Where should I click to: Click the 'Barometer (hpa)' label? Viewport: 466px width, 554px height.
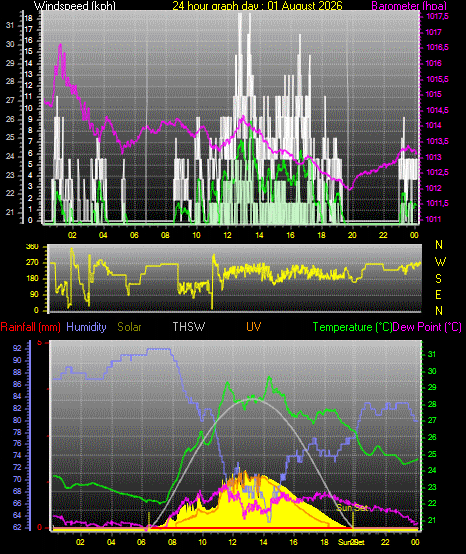409,5
